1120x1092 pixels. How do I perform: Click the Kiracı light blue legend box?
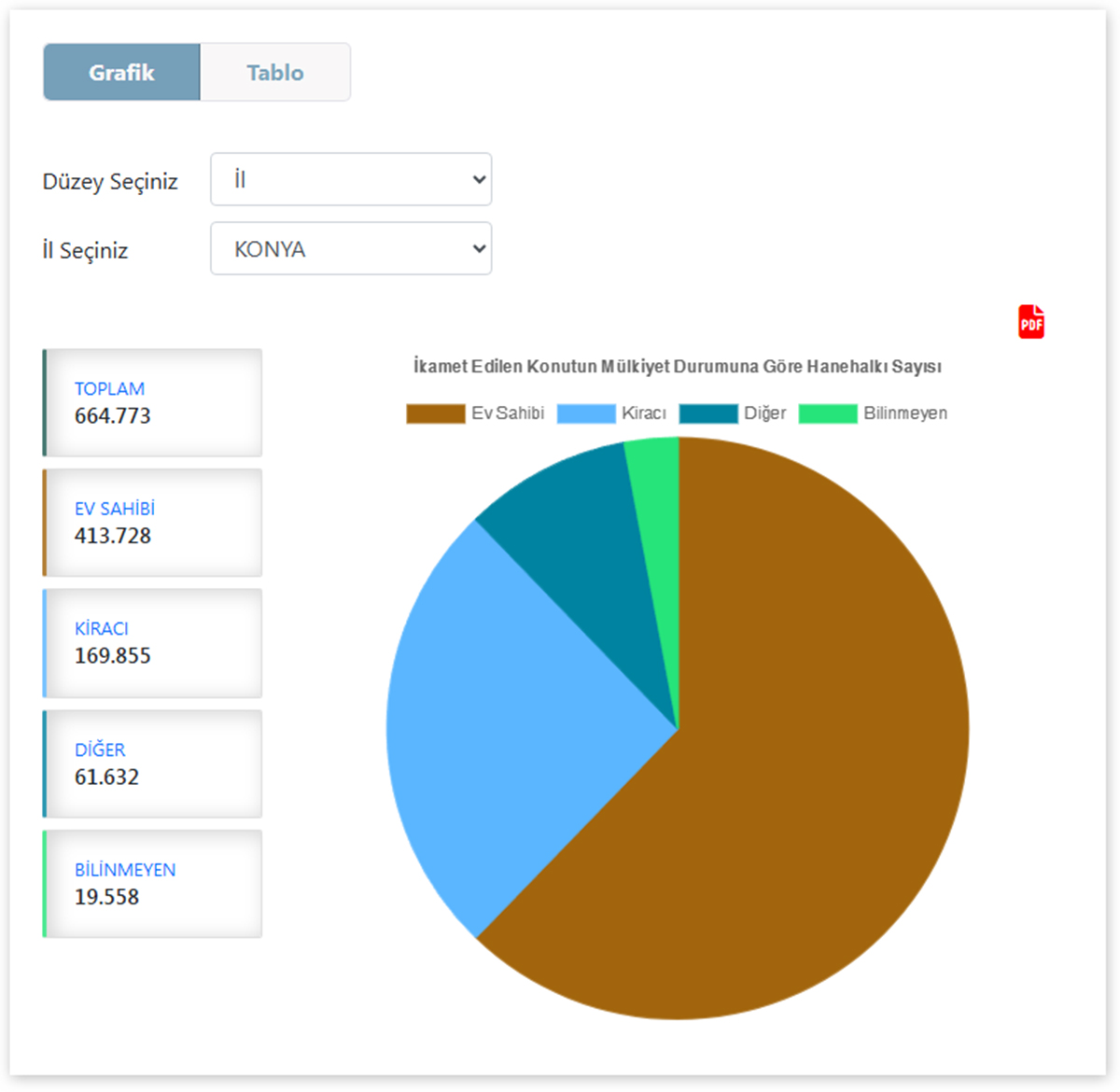tap(586, 413)
